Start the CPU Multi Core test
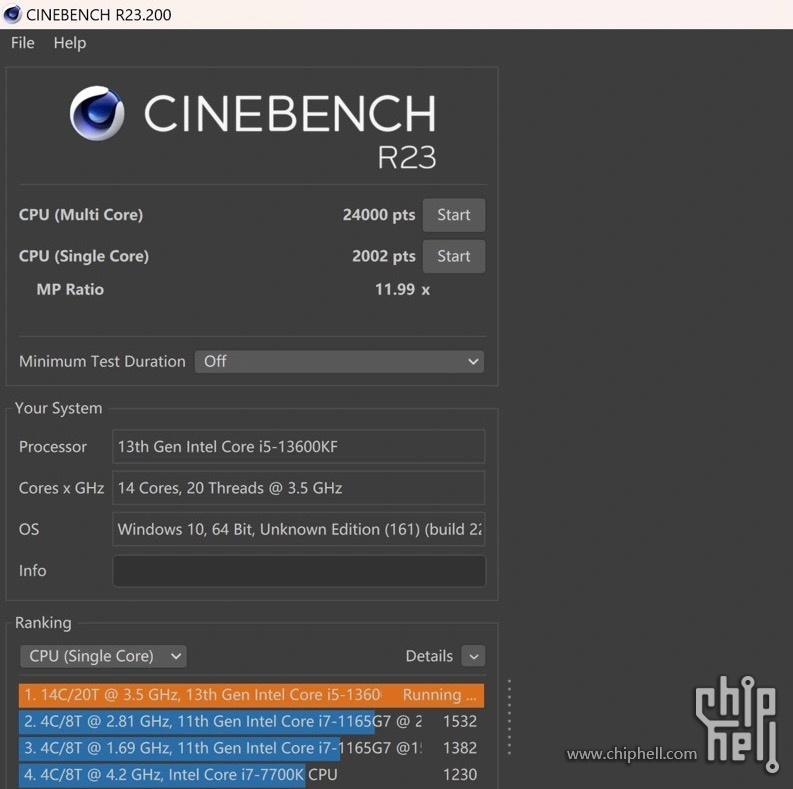Screen dimensions: 793x789 click(x=454, y=215)
